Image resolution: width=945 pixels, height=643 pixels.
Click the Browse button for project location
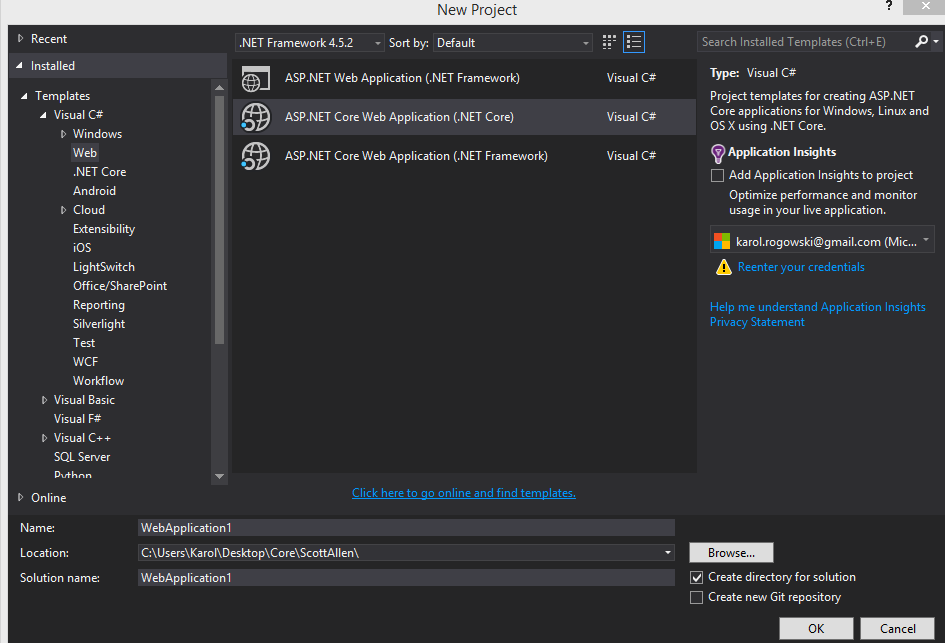(730, 552)
